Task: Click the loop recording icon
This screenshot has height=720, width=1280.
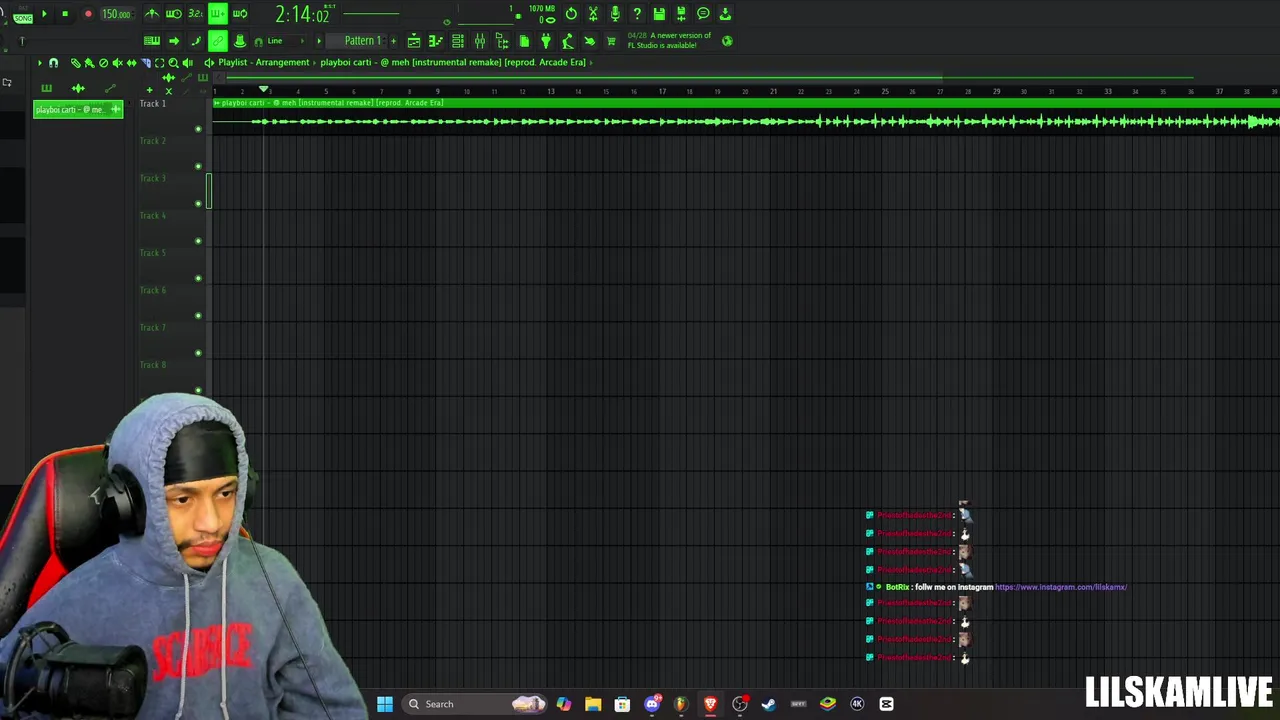Action: (240, 14)
